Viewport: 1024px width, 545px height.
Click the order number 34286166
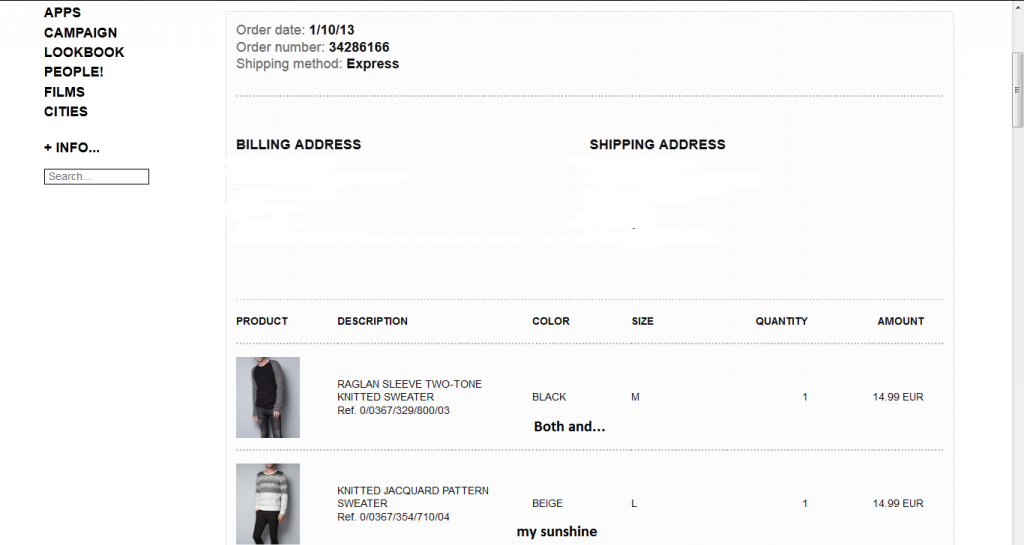[359, 47]
